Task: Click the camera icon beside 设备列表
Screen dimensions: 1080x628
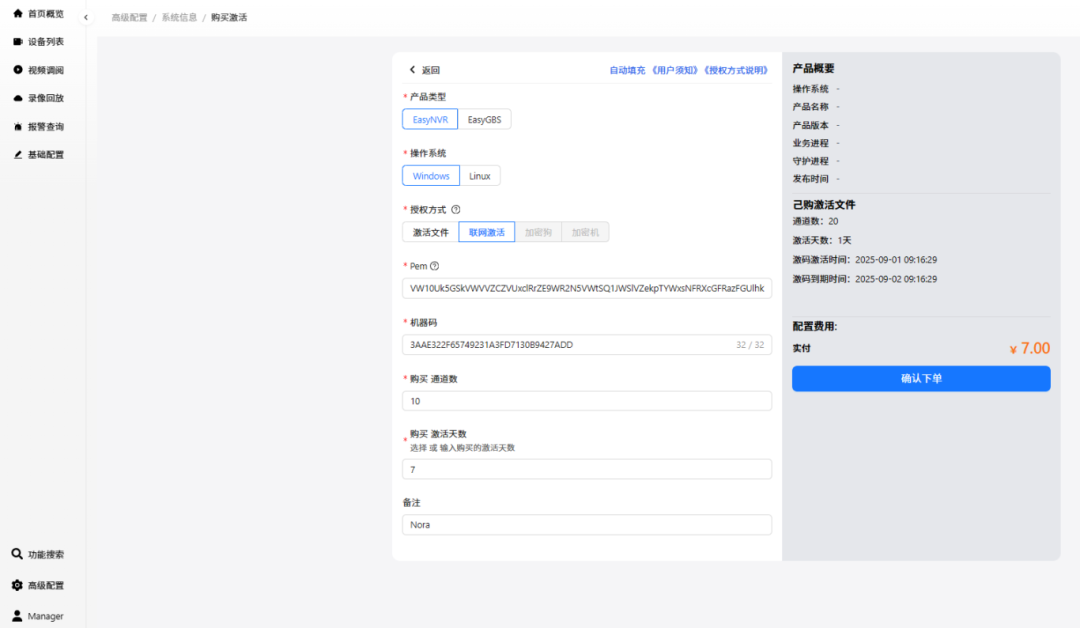Action: click(18, 41)
